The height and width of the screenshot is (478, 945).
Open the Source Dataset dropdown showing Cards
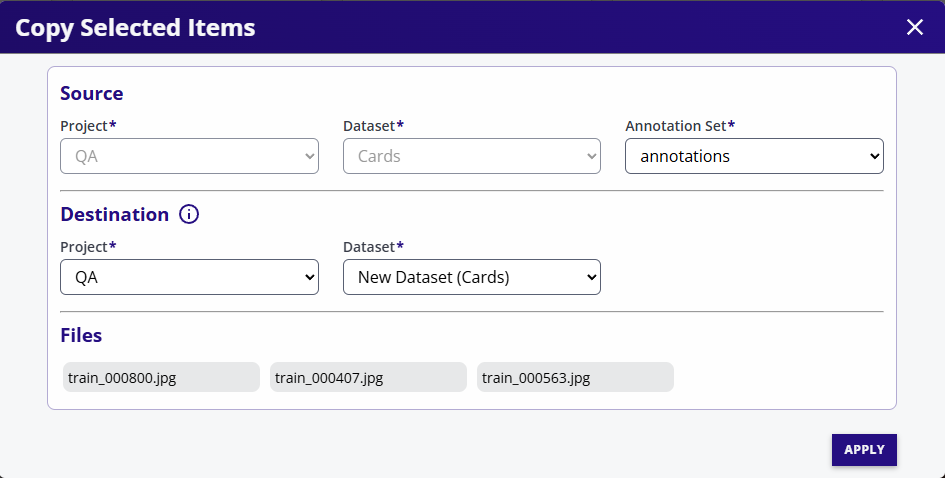coord(471,156)
